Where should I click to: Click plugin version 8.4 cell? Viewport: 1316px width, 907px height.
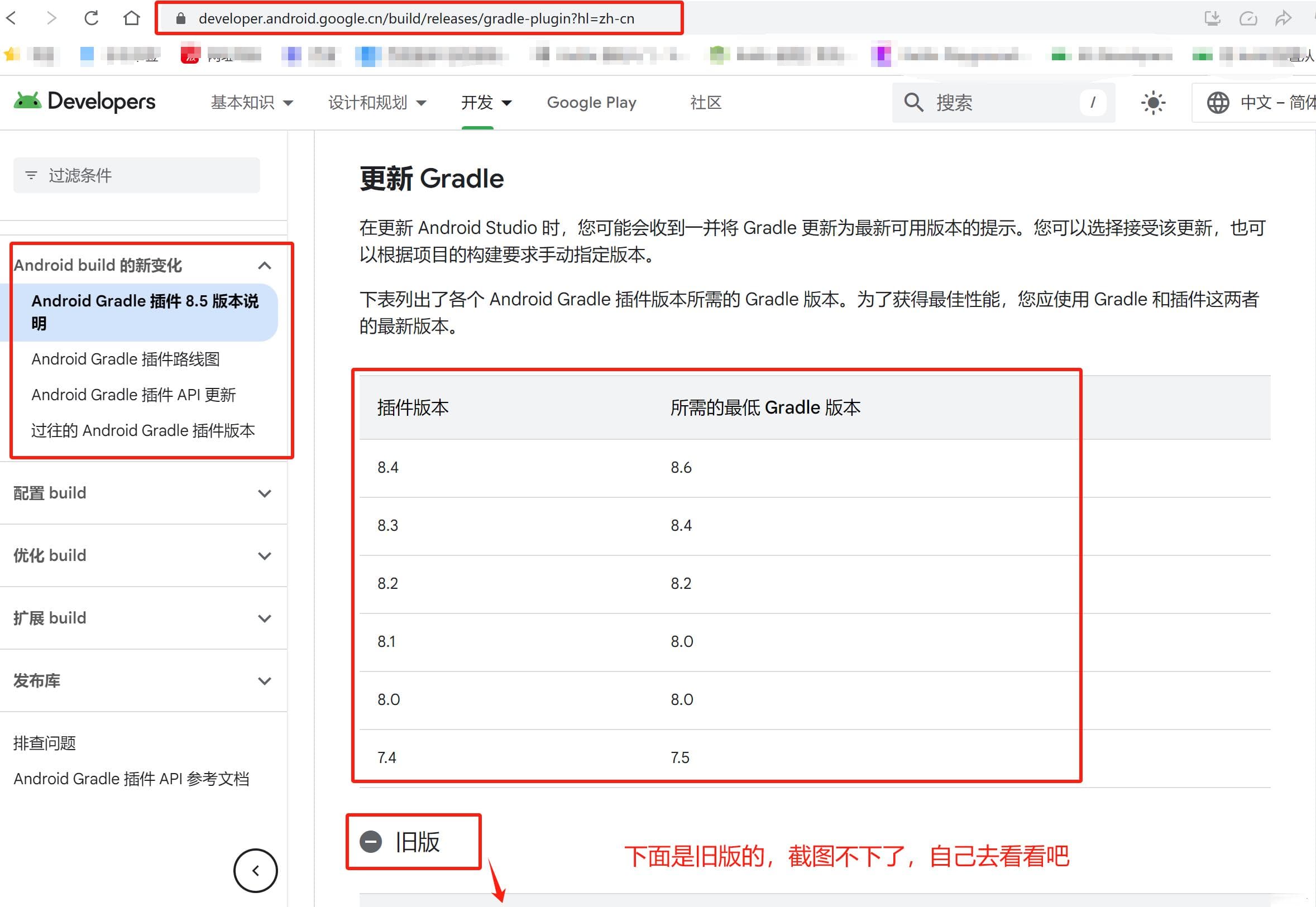tap(388, 468)
